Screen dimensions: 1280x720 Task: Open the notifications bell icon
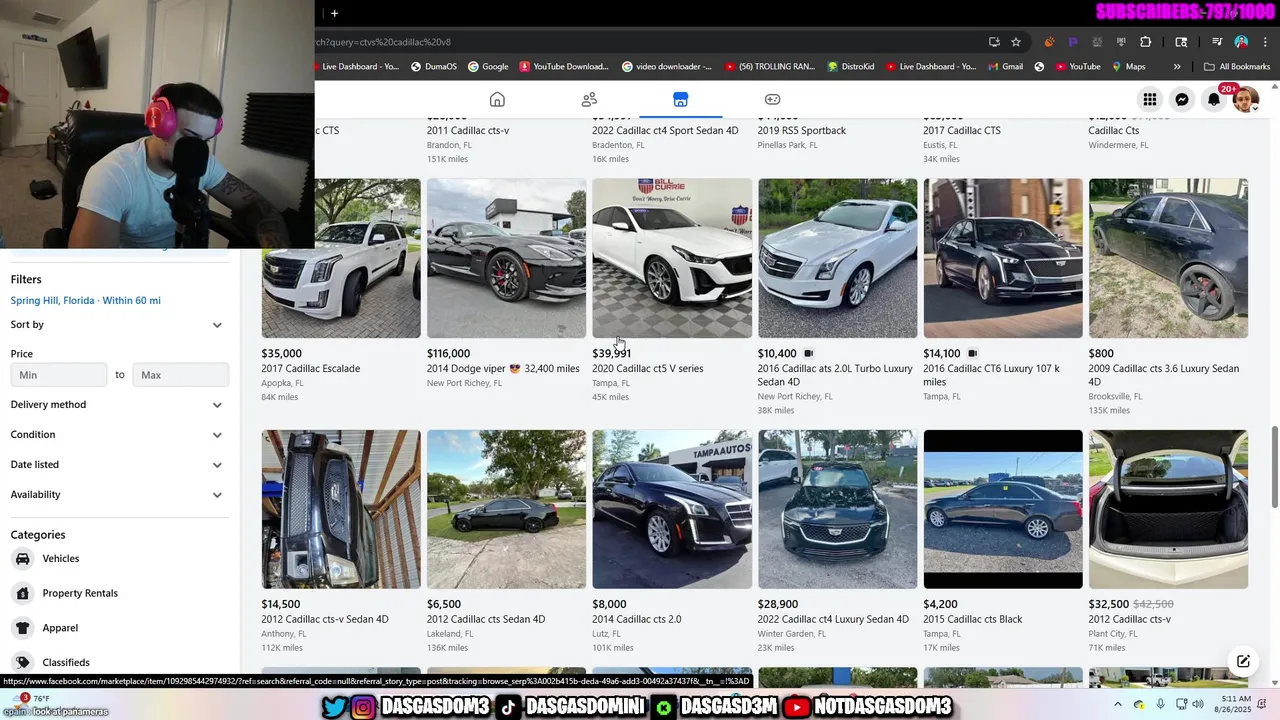[x=1214, y=99]
